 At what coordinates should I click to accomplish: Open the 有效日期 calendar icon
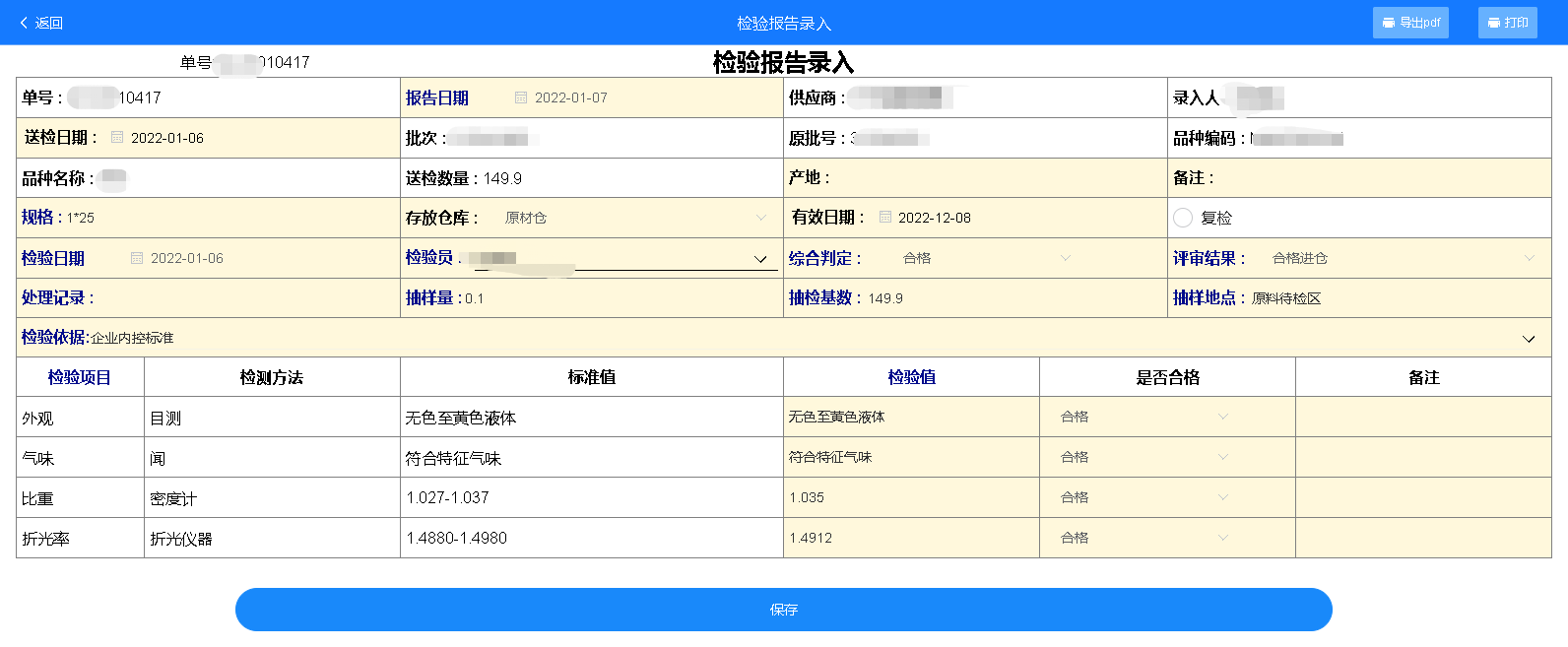click(x=884, y=218)
